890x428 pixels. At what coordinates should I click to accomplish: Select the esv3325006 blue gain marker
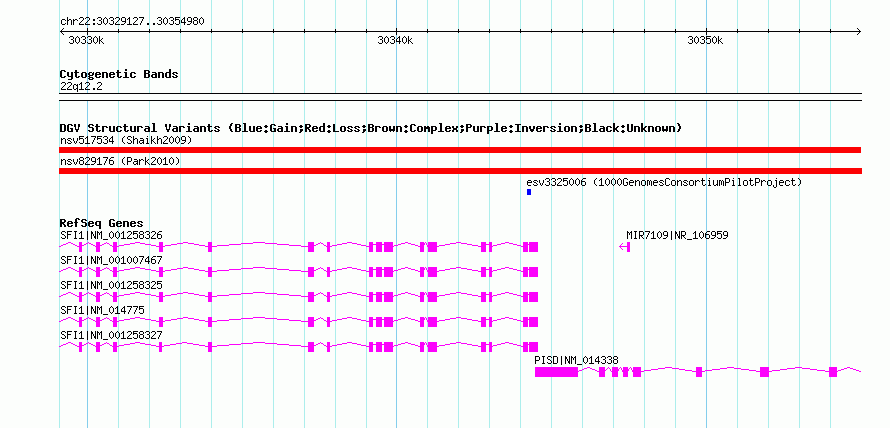tap(529, 192)
